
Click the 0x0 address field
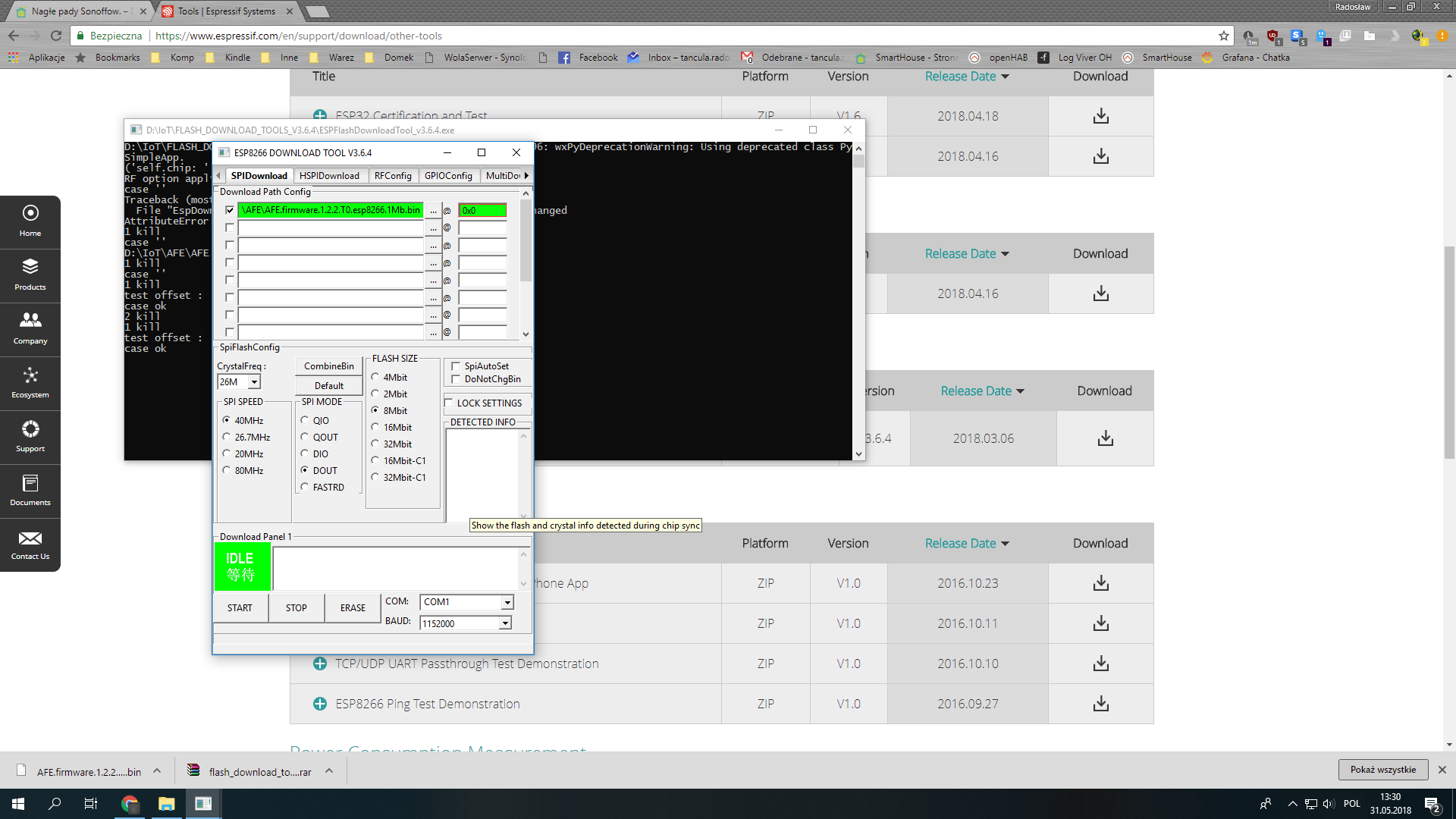(482, 211)
